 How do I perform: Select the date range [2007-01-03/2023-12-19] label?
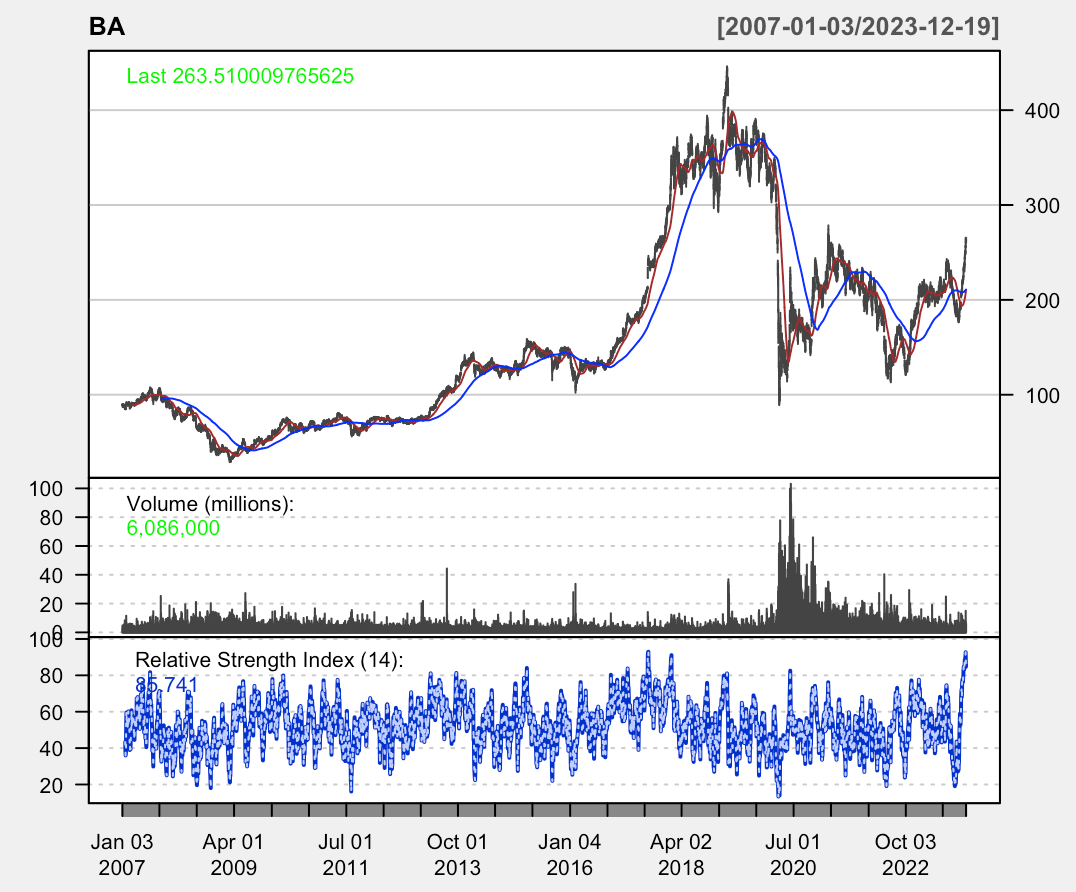tap(858, 27)
